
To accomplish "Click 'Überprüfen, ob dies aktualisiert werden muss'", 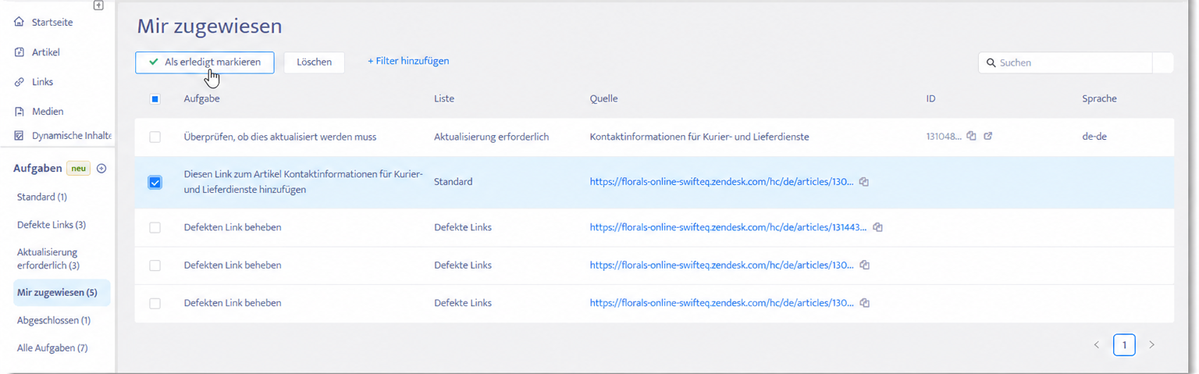I will 281,137.
